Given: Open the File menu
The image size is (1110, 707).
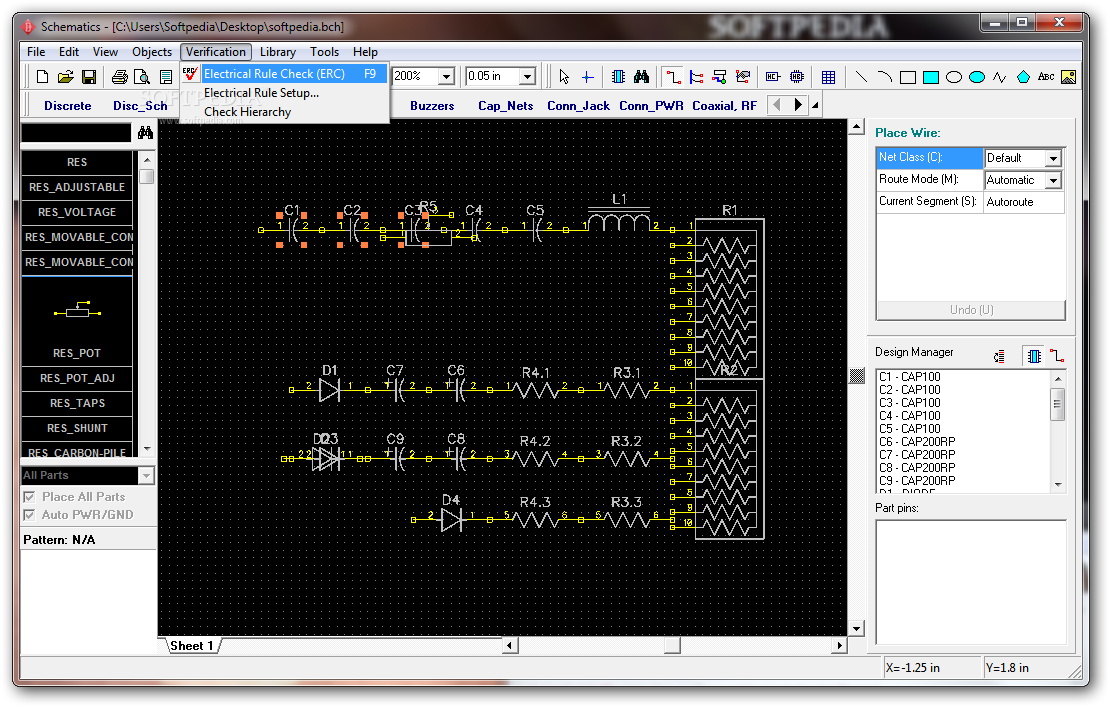Looking at the screenshot, I should click(35, 52).
